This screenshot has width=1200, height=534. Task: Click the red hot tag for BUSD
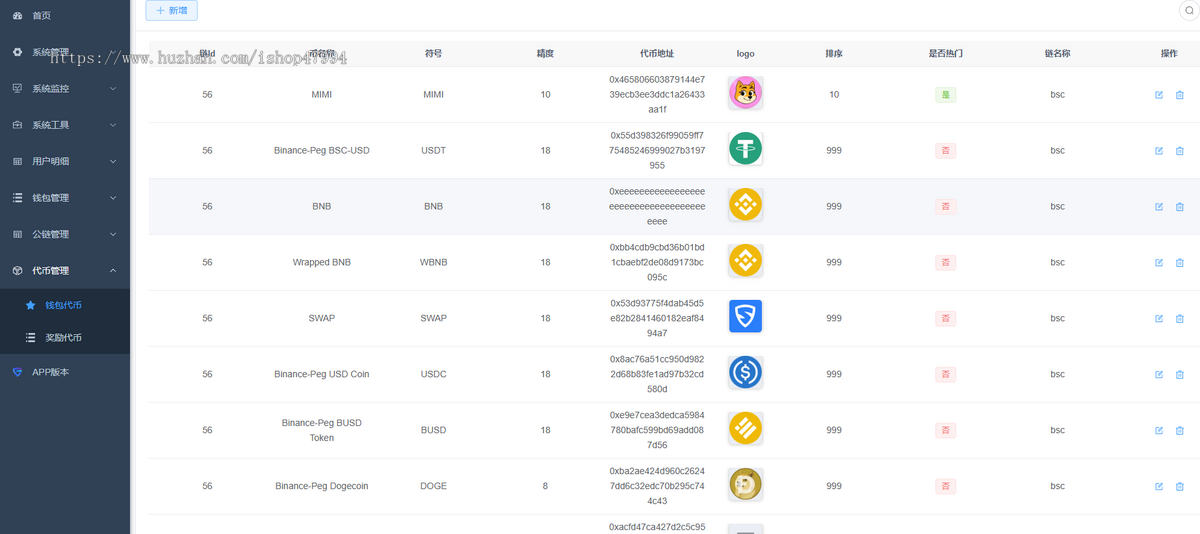(945, 431)
